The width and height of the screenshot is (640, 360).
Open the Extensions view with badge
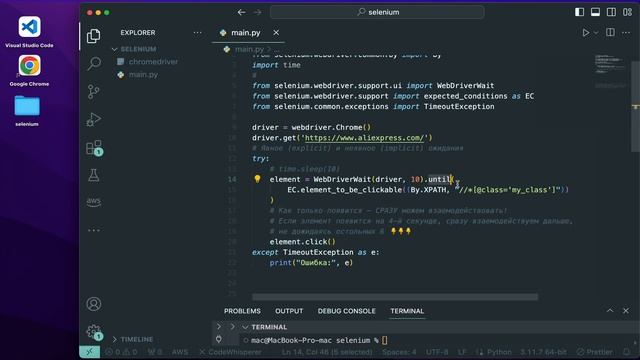(x=94, y=147)
